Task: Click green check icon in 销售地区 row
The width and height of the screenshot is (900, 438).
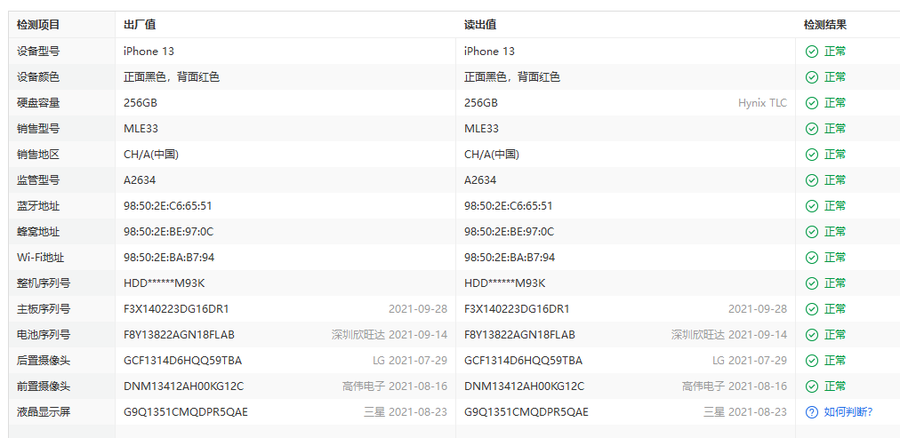Action: (x=812, y=154)
